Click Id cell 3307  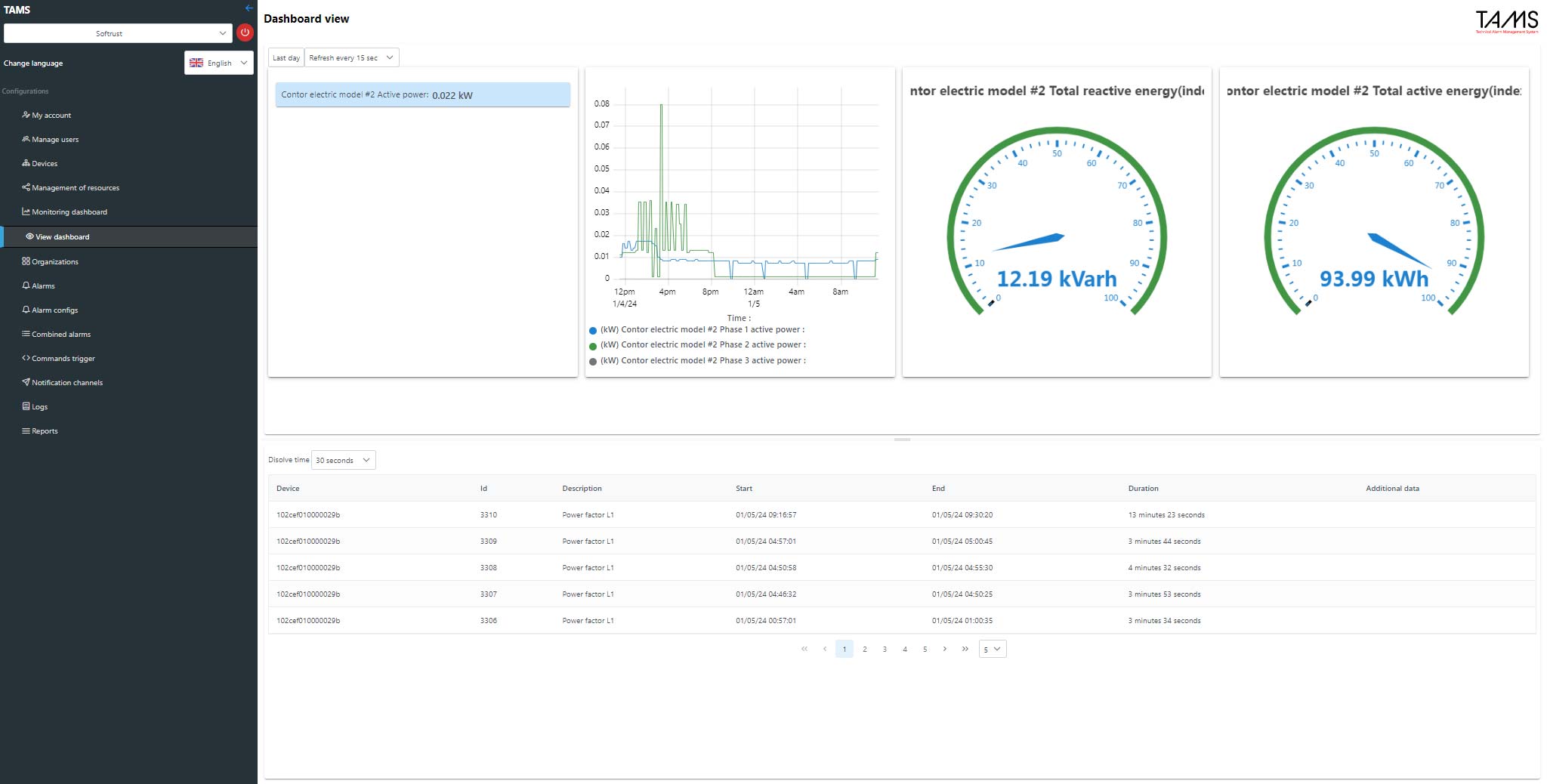pyautogui.click(x=489, y=594)
